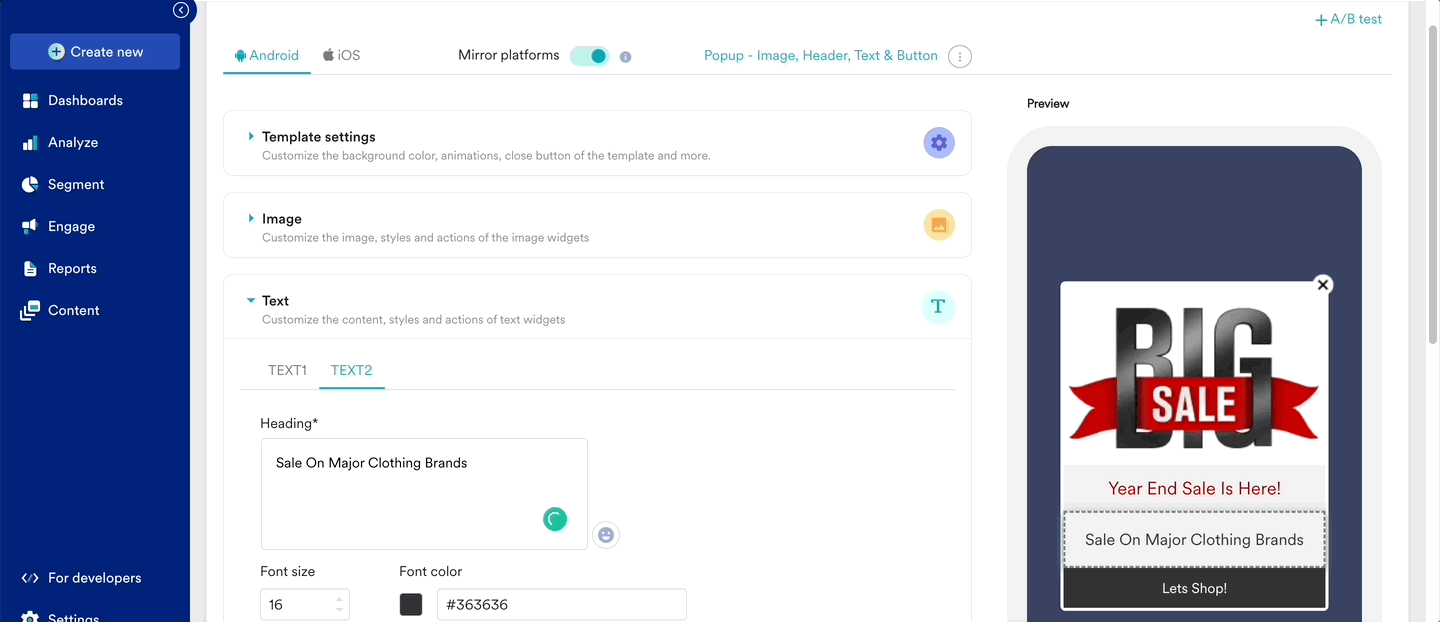The width and height of the screenshot is (1440, 622).
Task: Click the font color swatch
Action: (x=411, y=604)
